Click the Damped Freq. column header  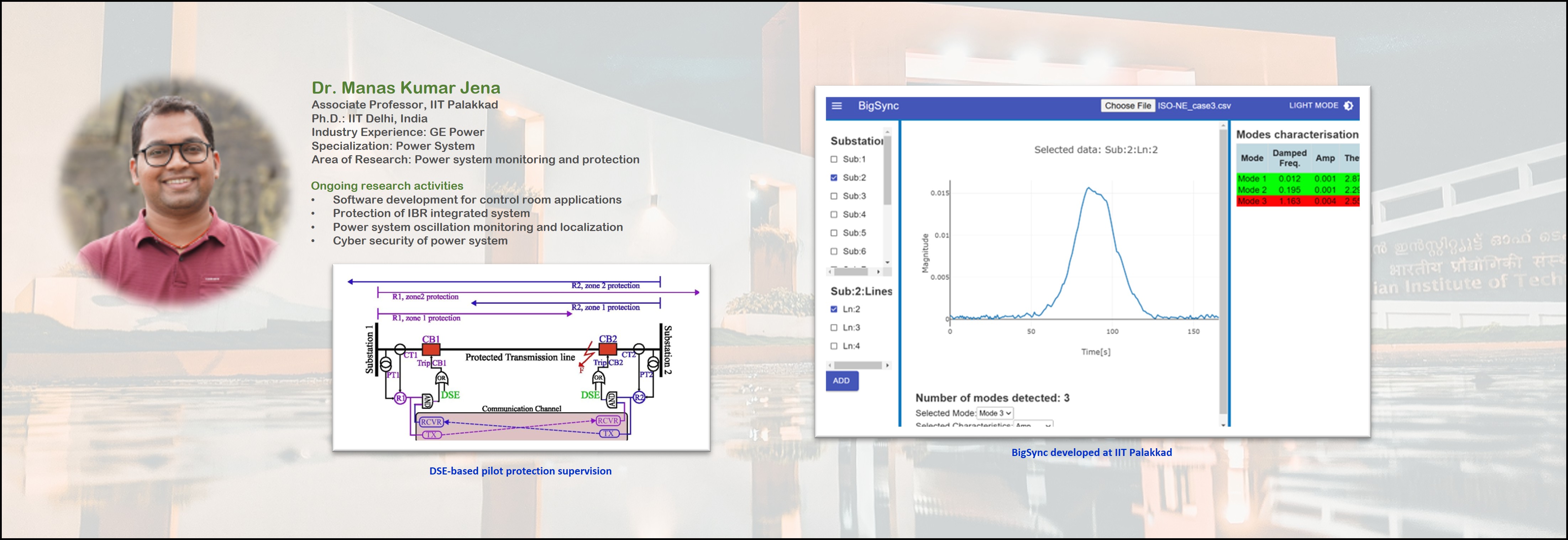(1289, 158)
